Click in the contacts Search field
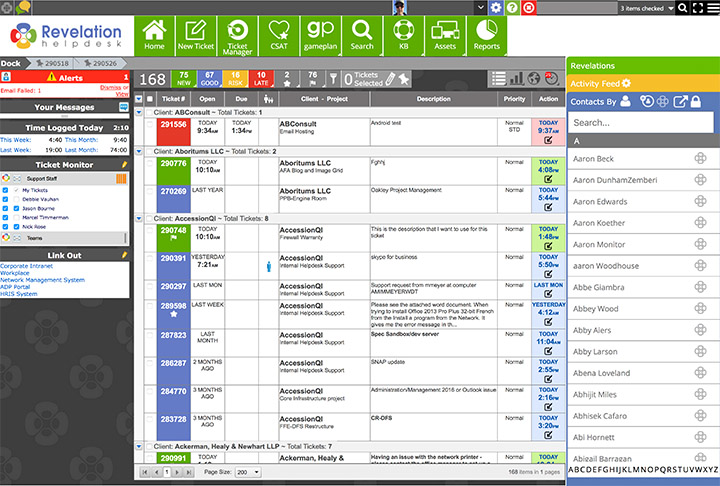720x486 pixels. point(641,123)
